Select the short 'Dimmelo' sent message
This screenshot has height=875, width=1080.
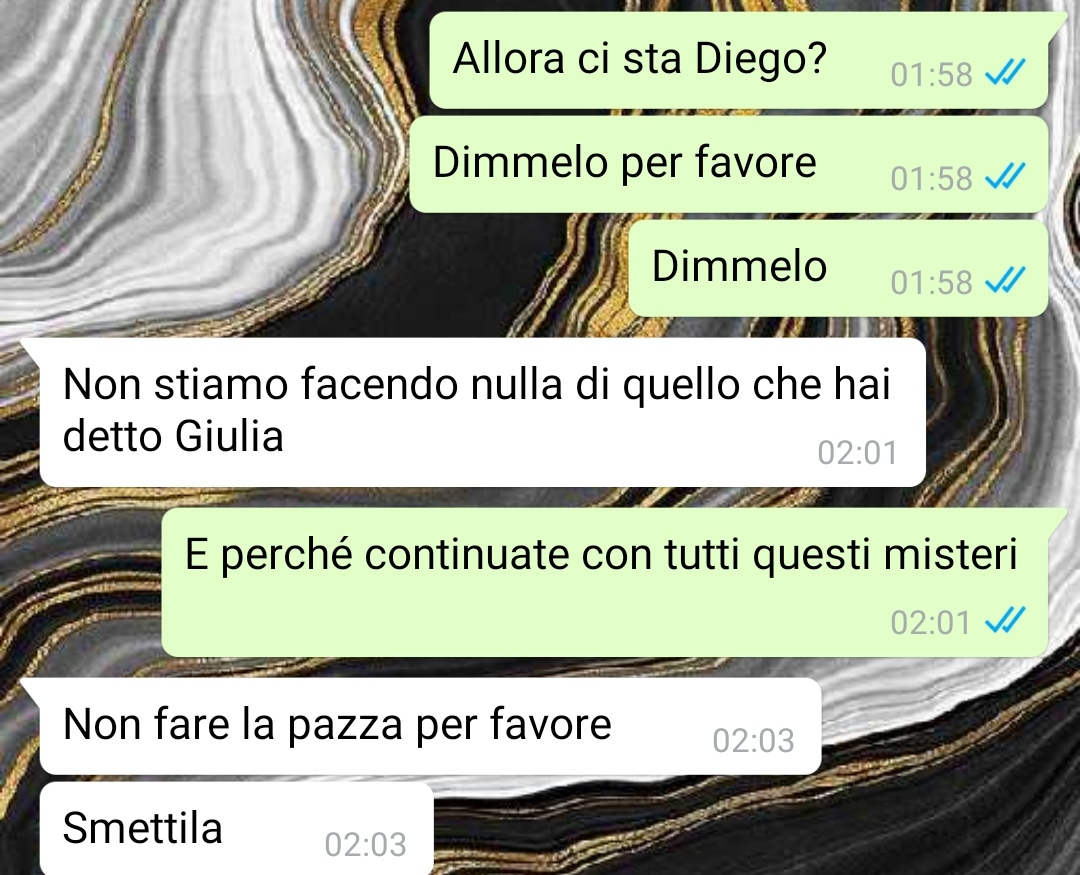coord(838,269)
